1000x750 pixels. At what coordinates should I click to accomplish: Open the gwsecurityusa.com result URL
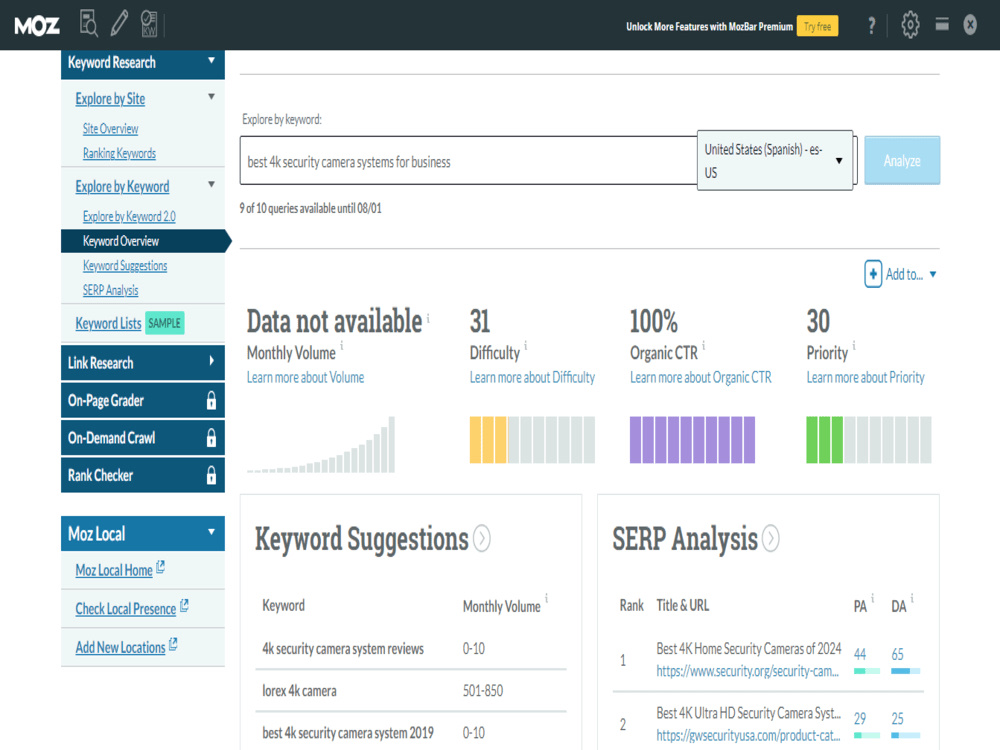point(748,735)
